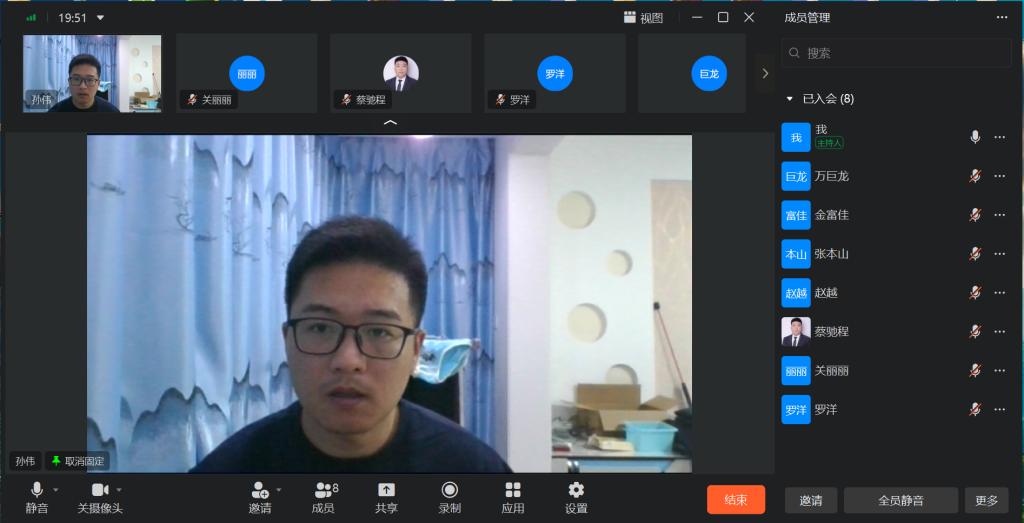Open the 视图 view layout menu
Viewport: 1024px width, 523px height.
643,18
